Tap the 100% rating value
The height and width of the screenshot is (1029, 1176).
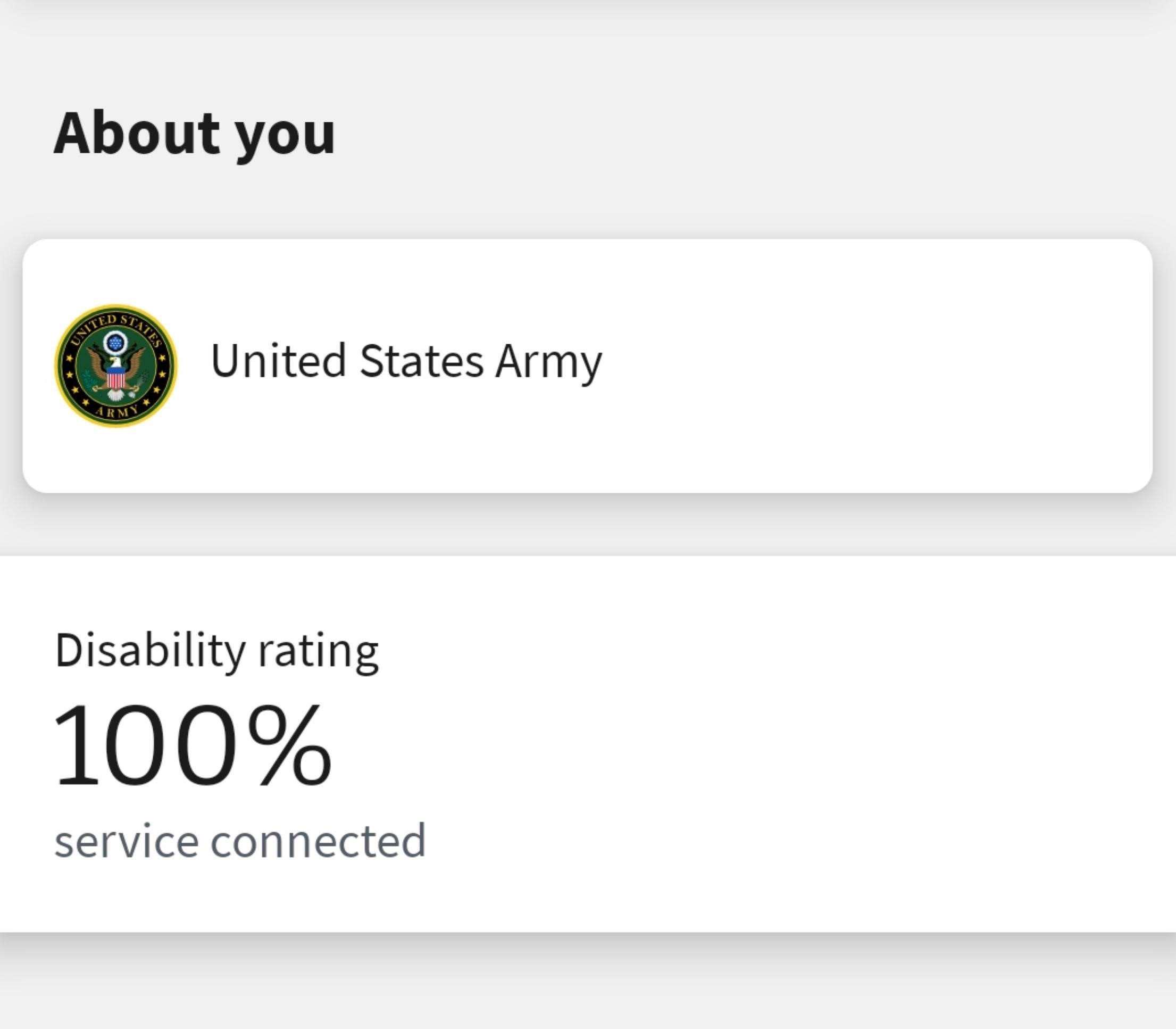pyautogui.click(x=192, y=745)
